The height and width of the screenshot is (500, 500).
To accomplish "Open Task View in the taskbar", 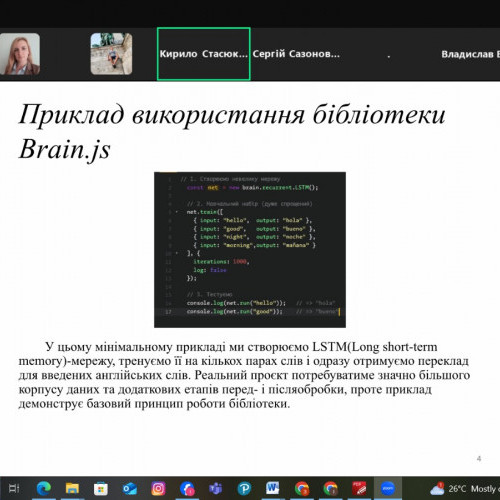I will point(14,489).
